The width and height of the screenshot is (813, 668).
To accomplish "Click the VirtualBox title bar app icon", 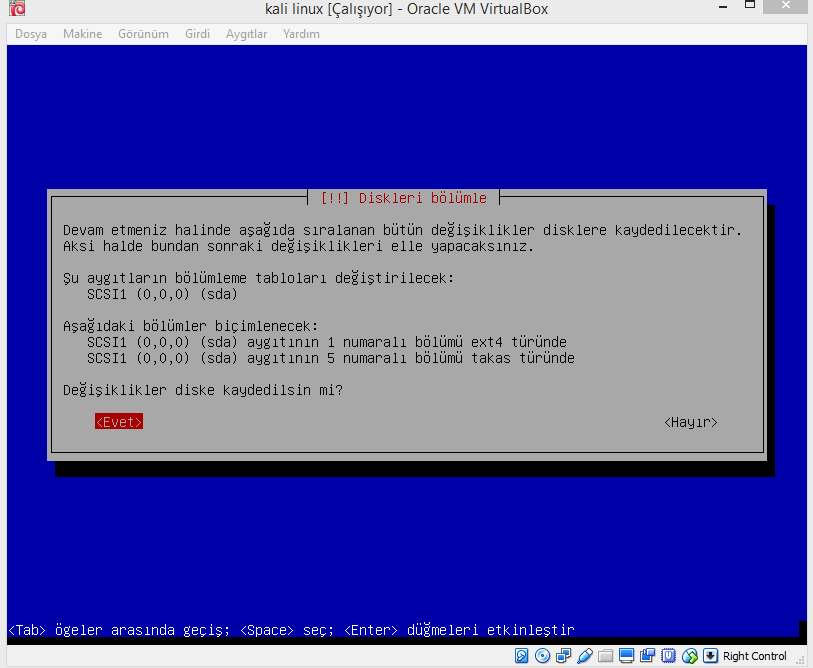I will click(x=13, y=10).
